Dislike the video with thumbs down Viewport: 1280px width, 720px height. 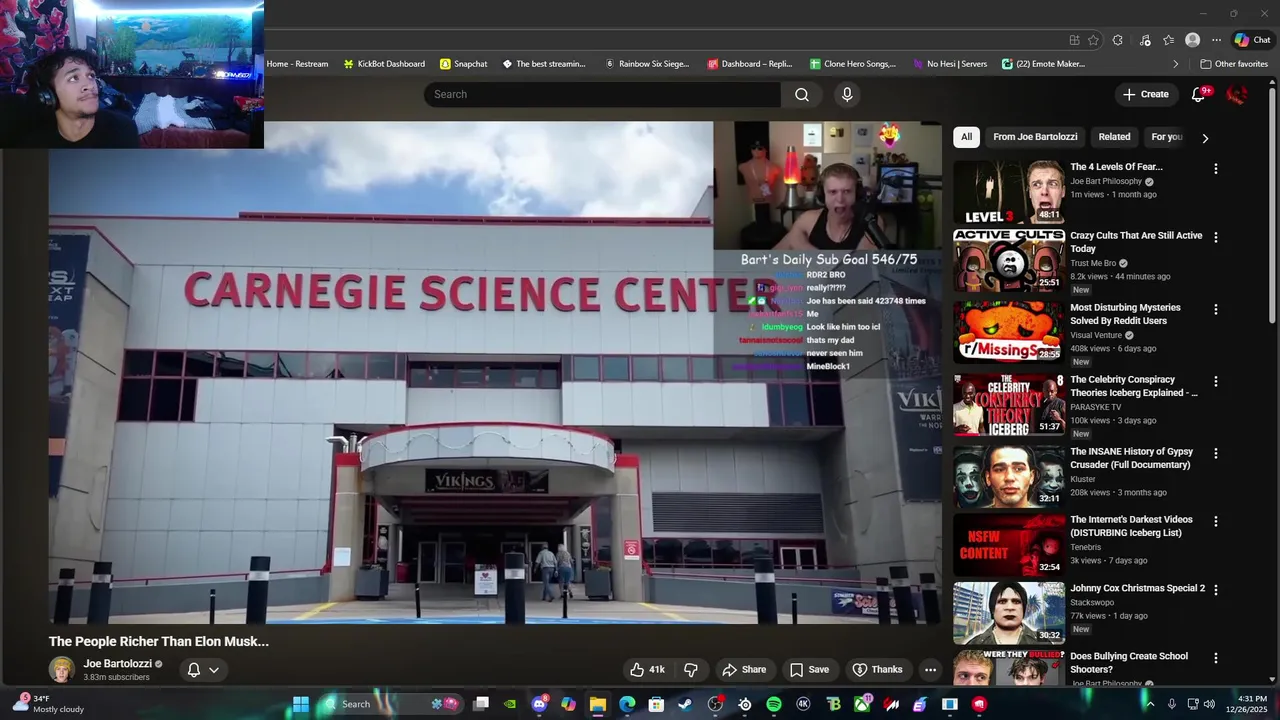coord(690,669)
